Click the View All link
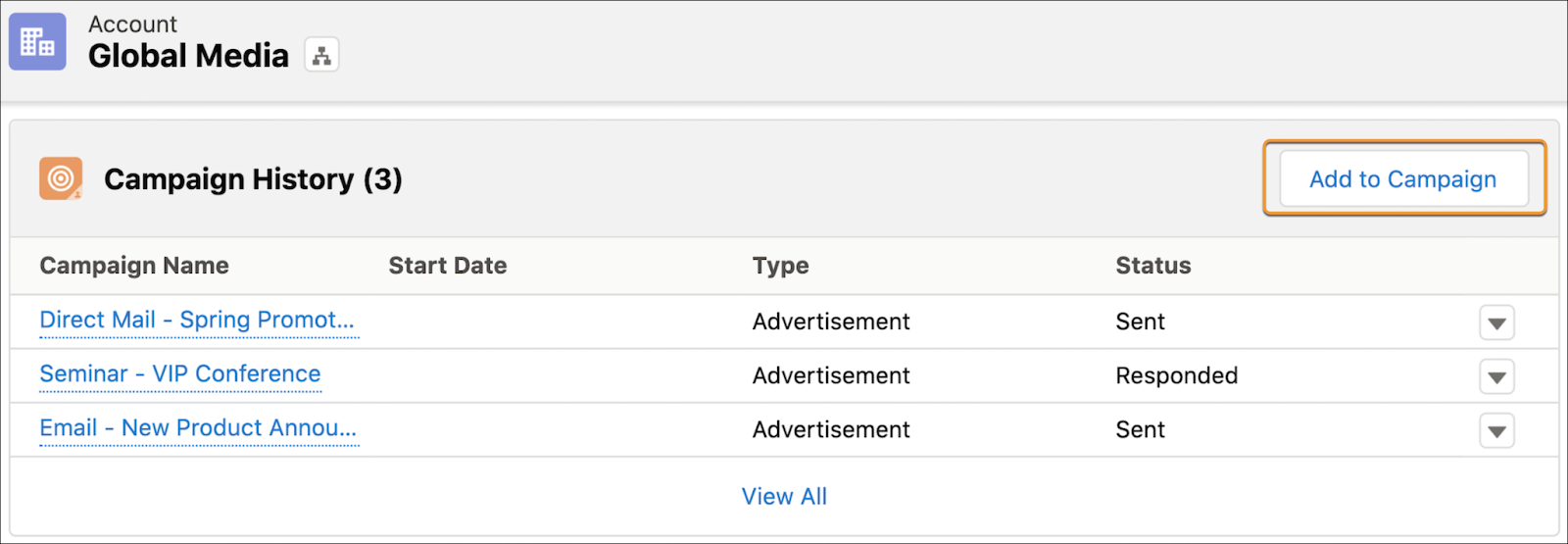The height and width of the screenshot is (544, 1568). click(784, 497)
